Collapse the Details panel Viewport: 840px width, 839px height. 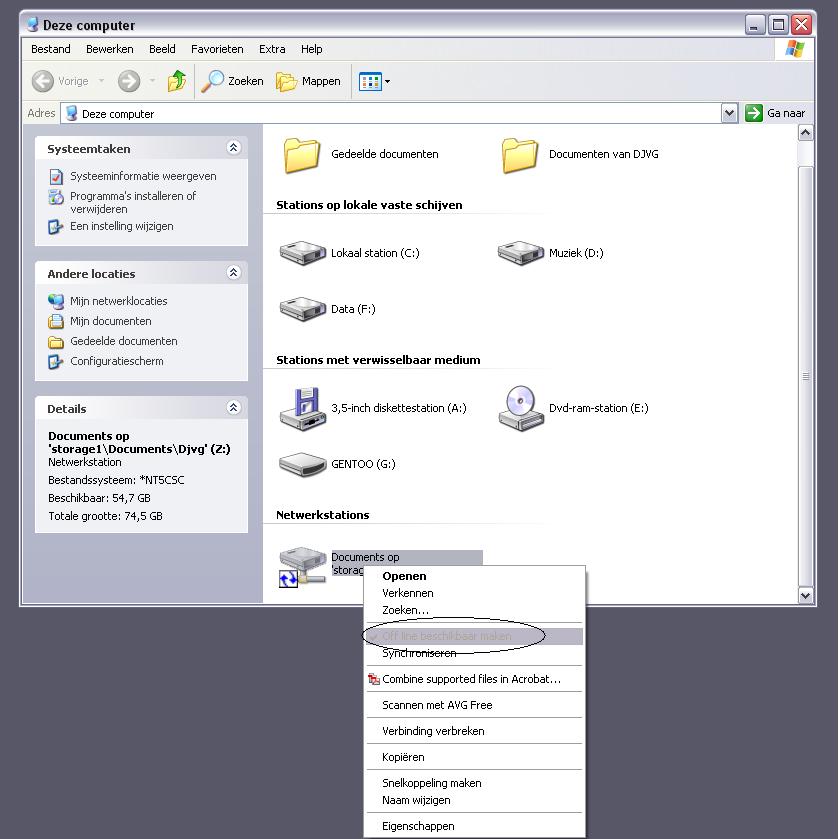point(233,408)
